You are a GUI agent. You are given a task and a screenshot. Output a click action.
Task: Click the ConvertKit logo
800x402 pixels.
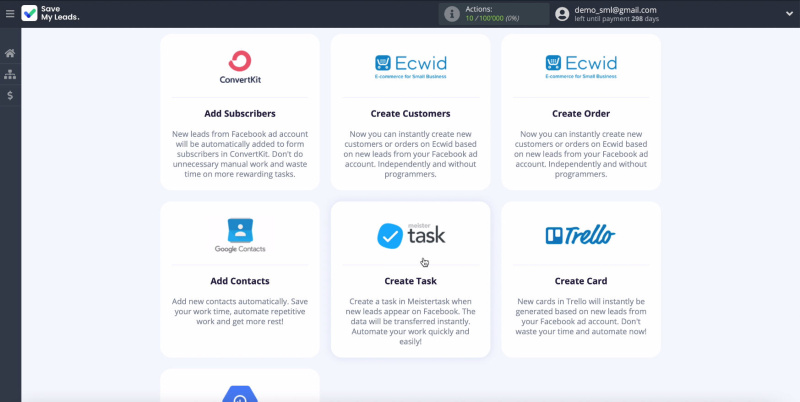coord(240,67)
